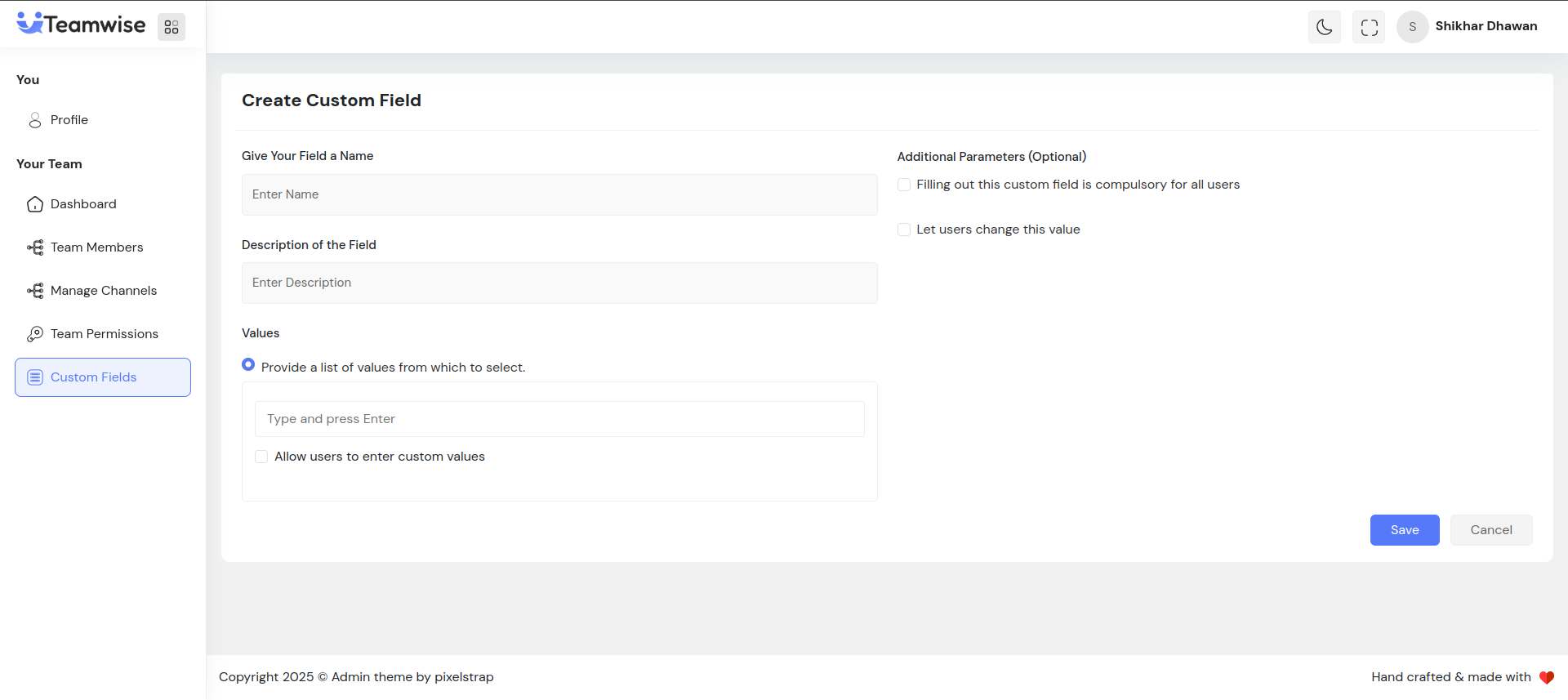This screenshot has height=700, width=1568.
Task: Click the Profile person icon
Action: tap(35, 120)
